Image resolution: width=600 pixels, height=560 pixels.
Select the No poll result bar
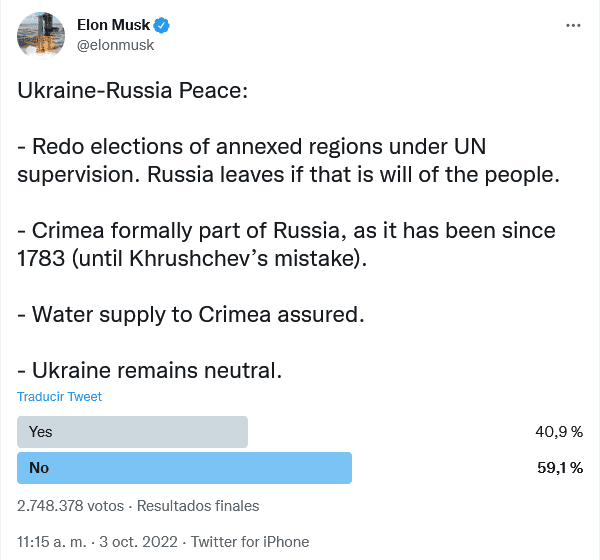point(185,467)
